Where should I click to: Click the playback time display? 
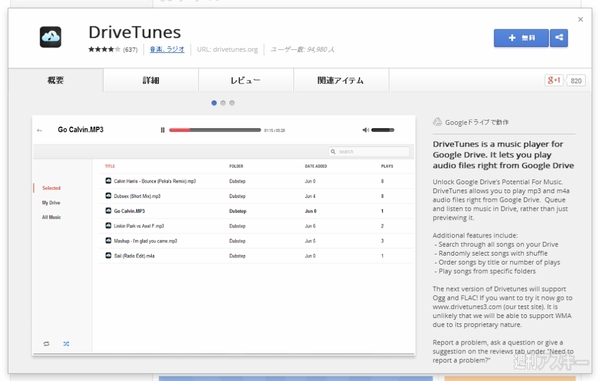pos(274,130)
